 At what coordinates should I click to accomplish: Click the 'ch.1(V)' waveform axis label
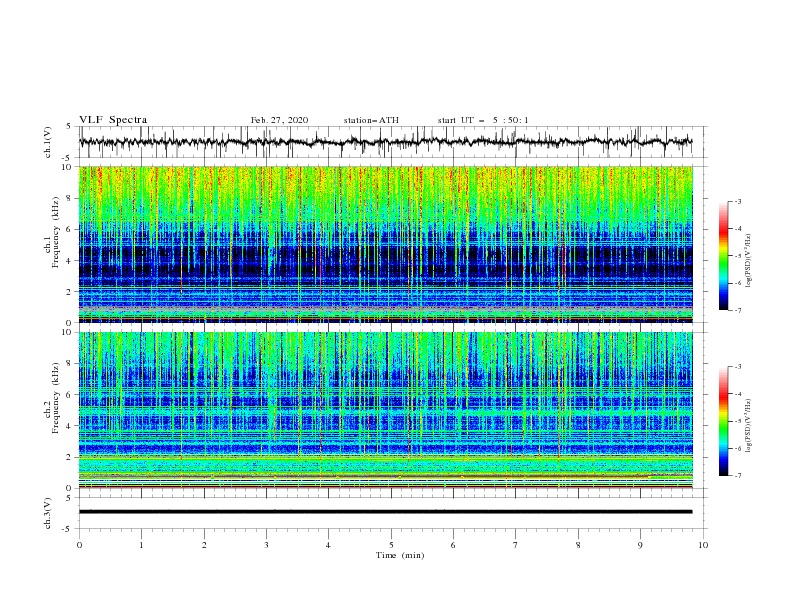(48, 142)
